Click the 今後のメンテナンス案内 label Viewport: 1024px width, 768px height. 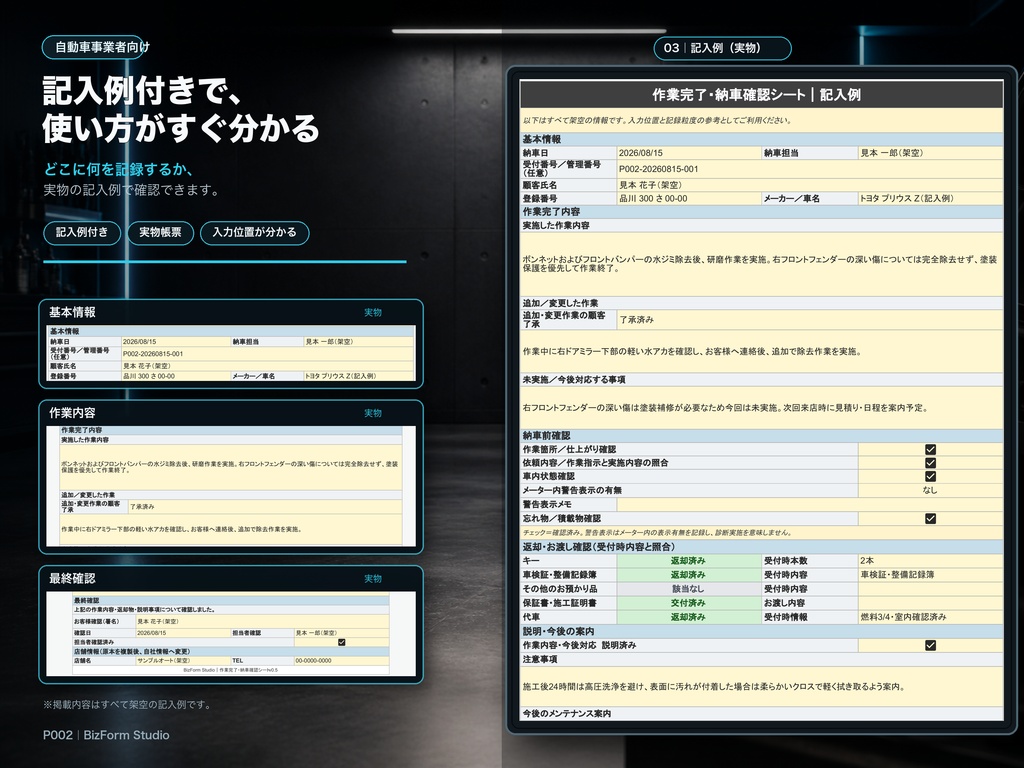567,714
